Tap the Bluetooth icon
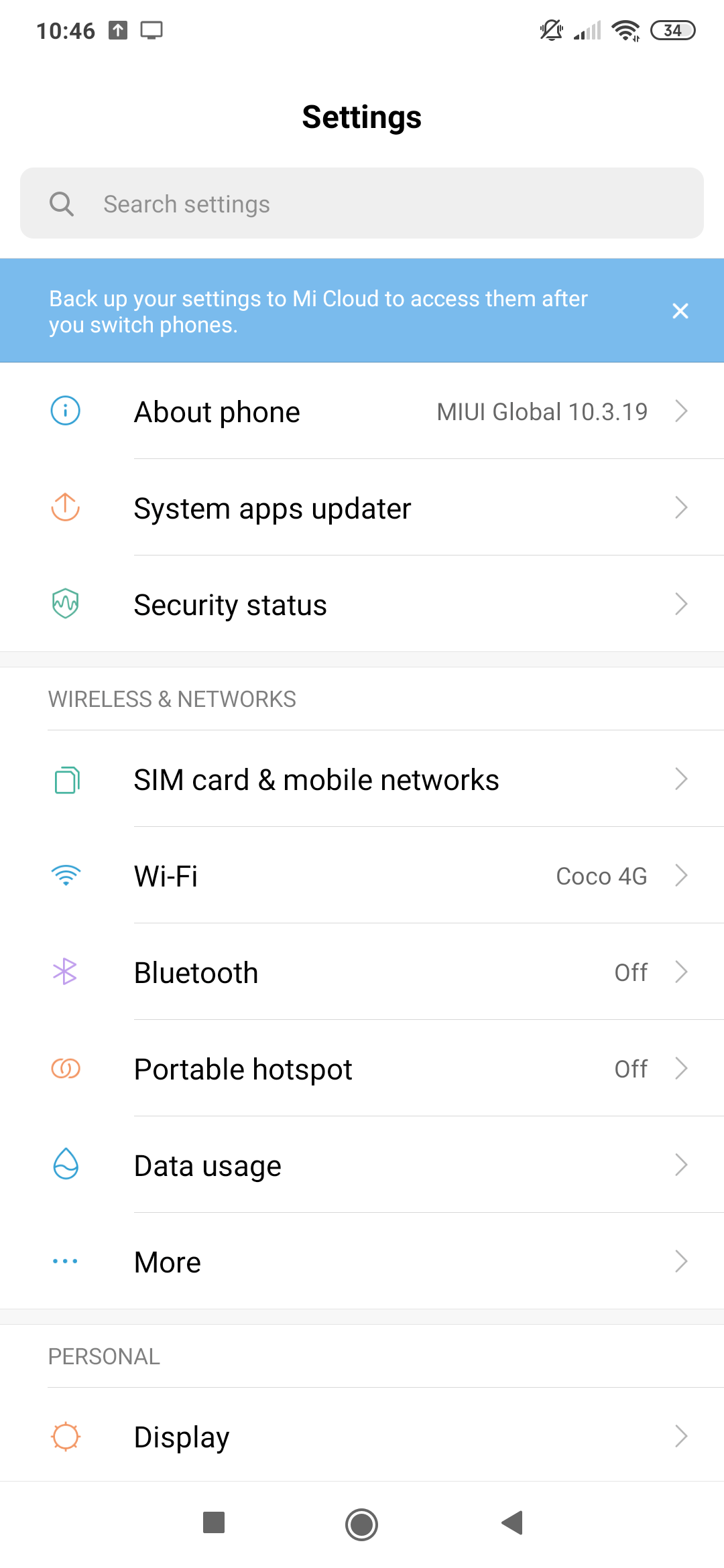The width and height of the screenshot is (724, 1568). (x=66, y=972)
